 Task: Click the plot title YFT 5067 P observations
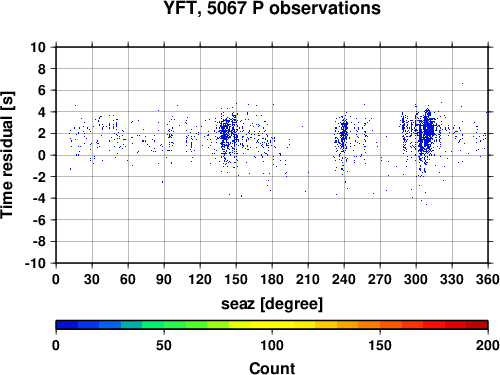pyautogui.click(x=272, y=8)
